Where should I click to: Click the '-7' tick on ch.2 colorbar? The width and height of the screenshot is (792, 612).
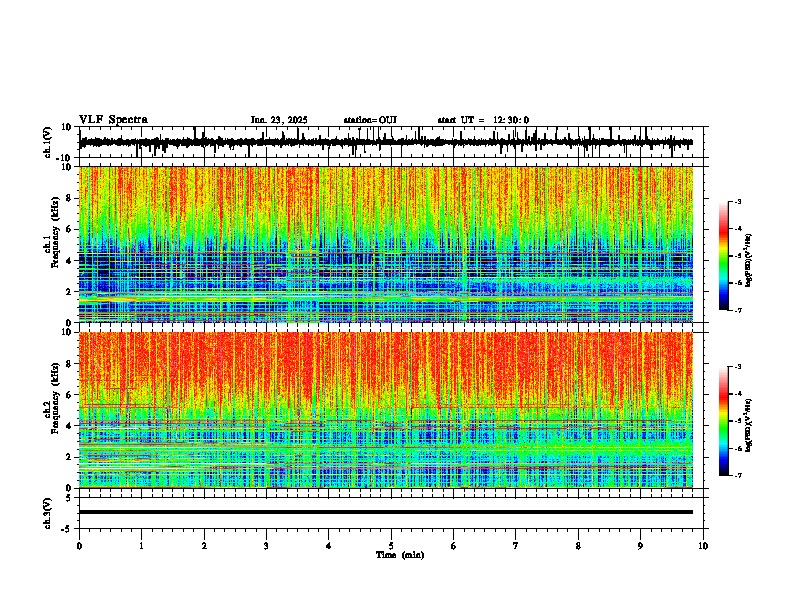click(x=738, y=475)
